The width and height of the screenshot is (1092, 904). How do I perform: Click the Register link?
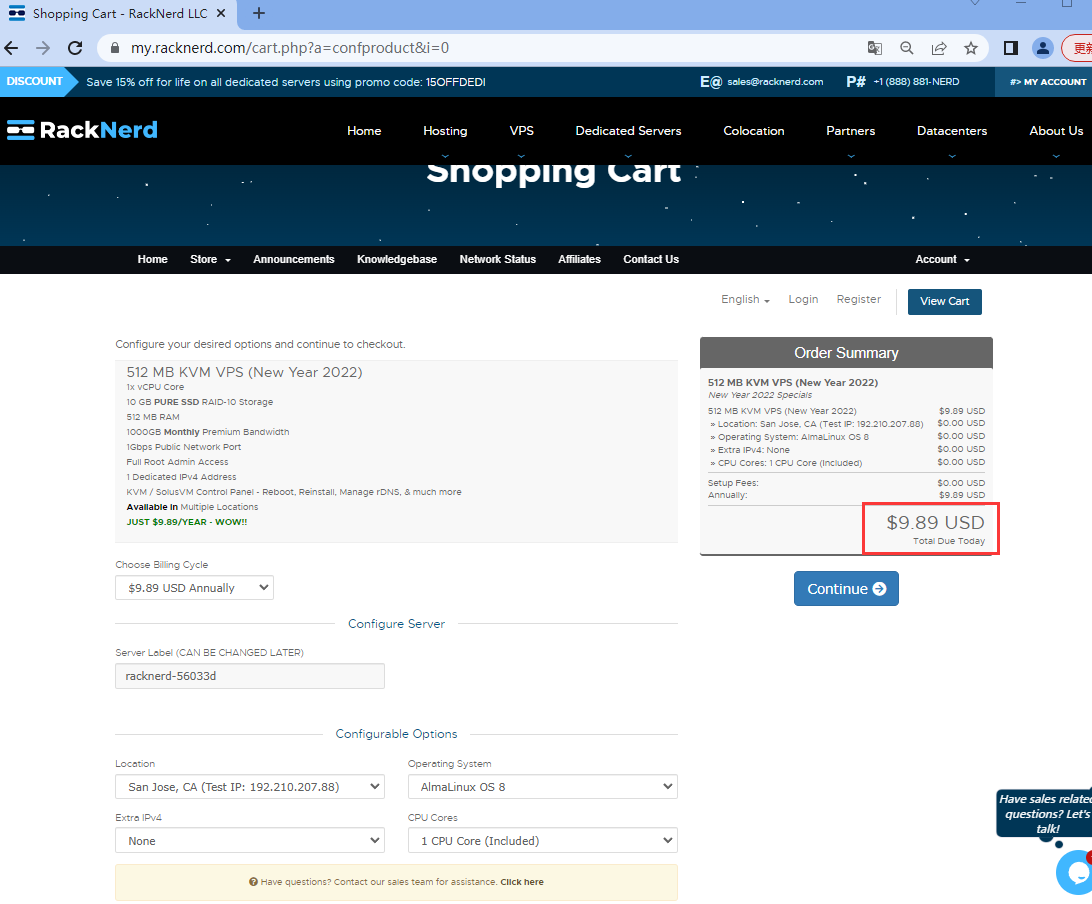859,299
